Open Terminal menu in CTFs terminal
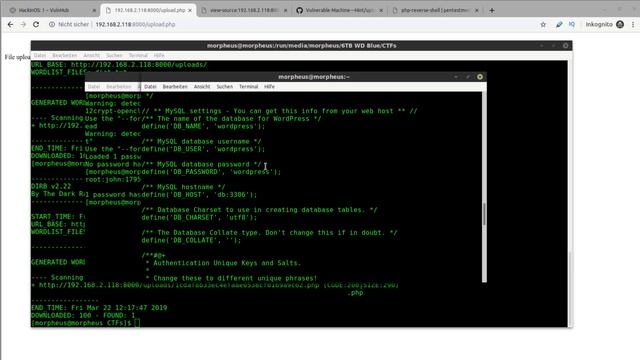This screenshot has height=360, width=640. point(138,55)
